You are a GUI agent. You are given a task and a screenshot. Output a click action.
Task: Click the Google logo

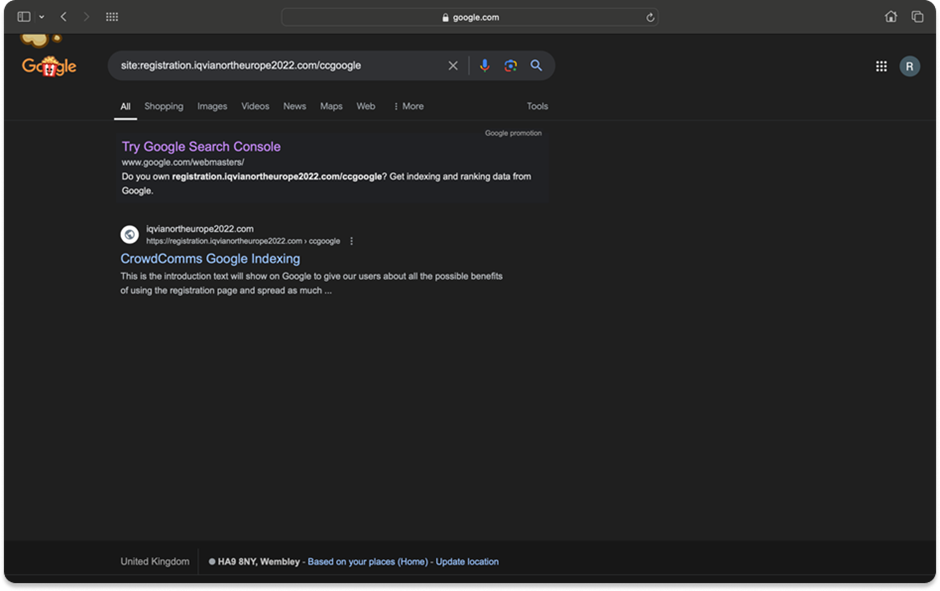49,66
